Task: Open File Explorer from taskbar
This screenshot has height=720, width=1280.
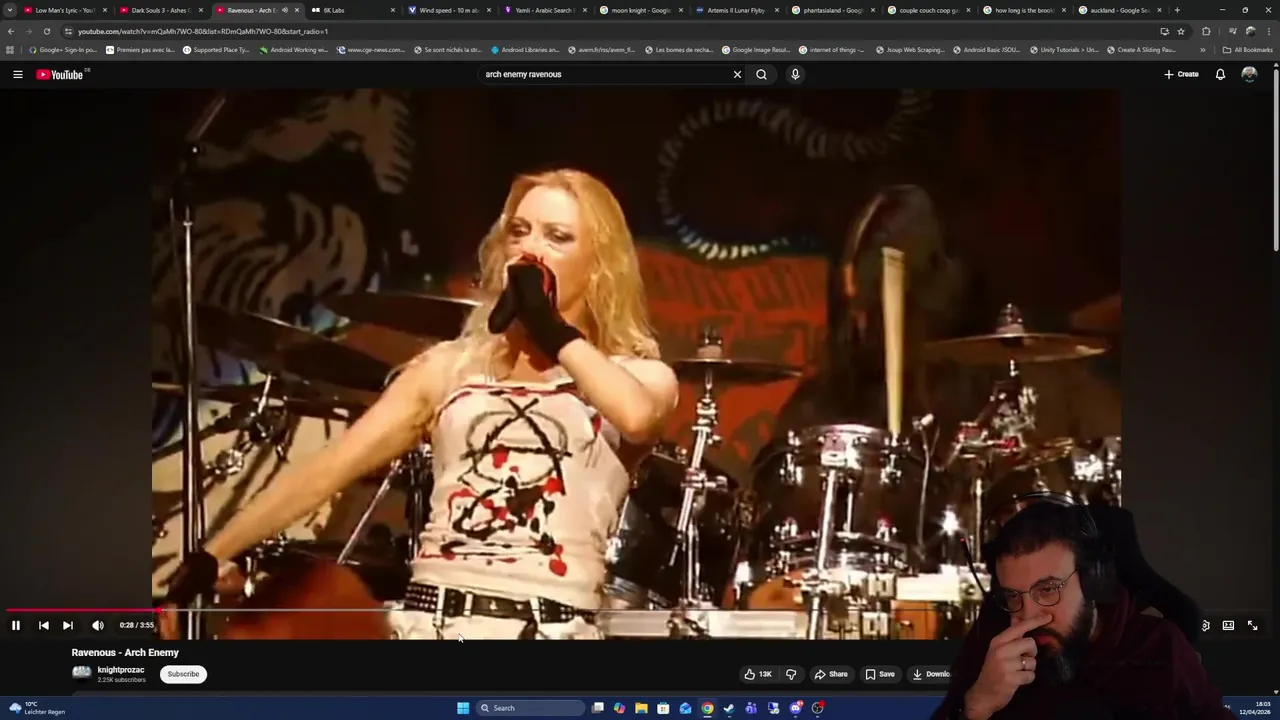Action: pyautogui.click(x=642, y=708)
